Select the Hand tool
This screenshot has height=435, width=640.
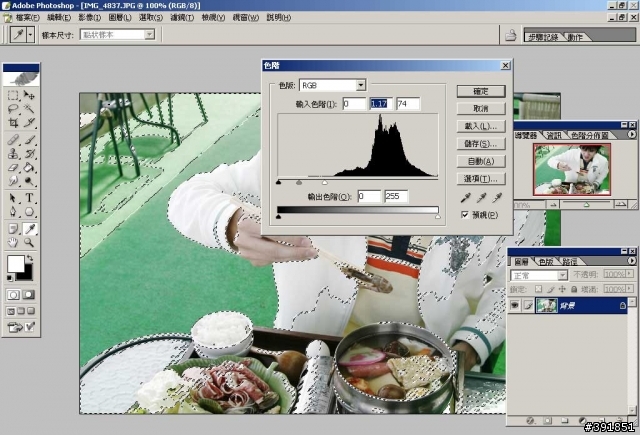[x=13, y=243]
